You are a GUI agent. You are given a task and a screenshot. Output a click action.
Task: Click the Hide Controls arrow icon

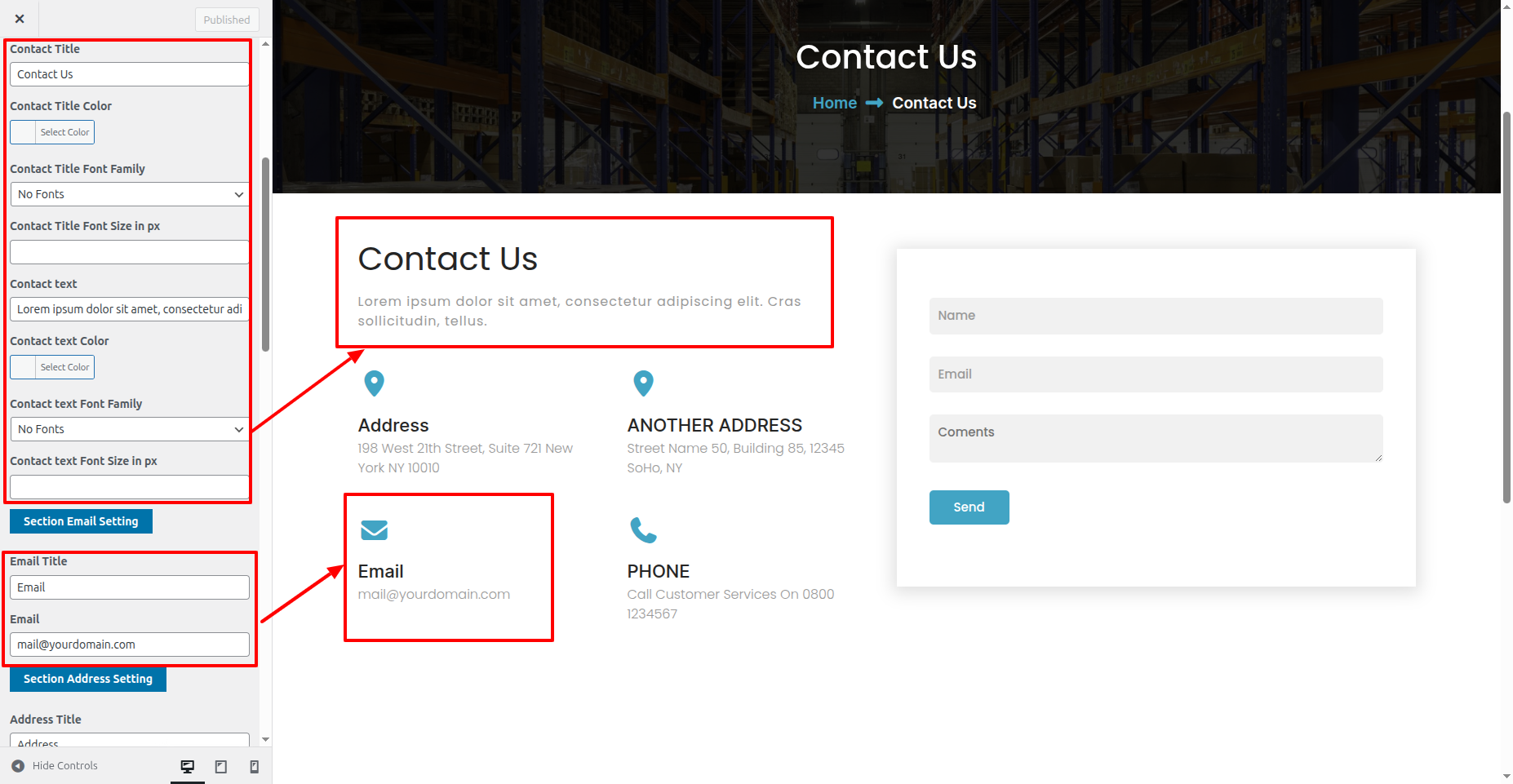tap(18, 766)
